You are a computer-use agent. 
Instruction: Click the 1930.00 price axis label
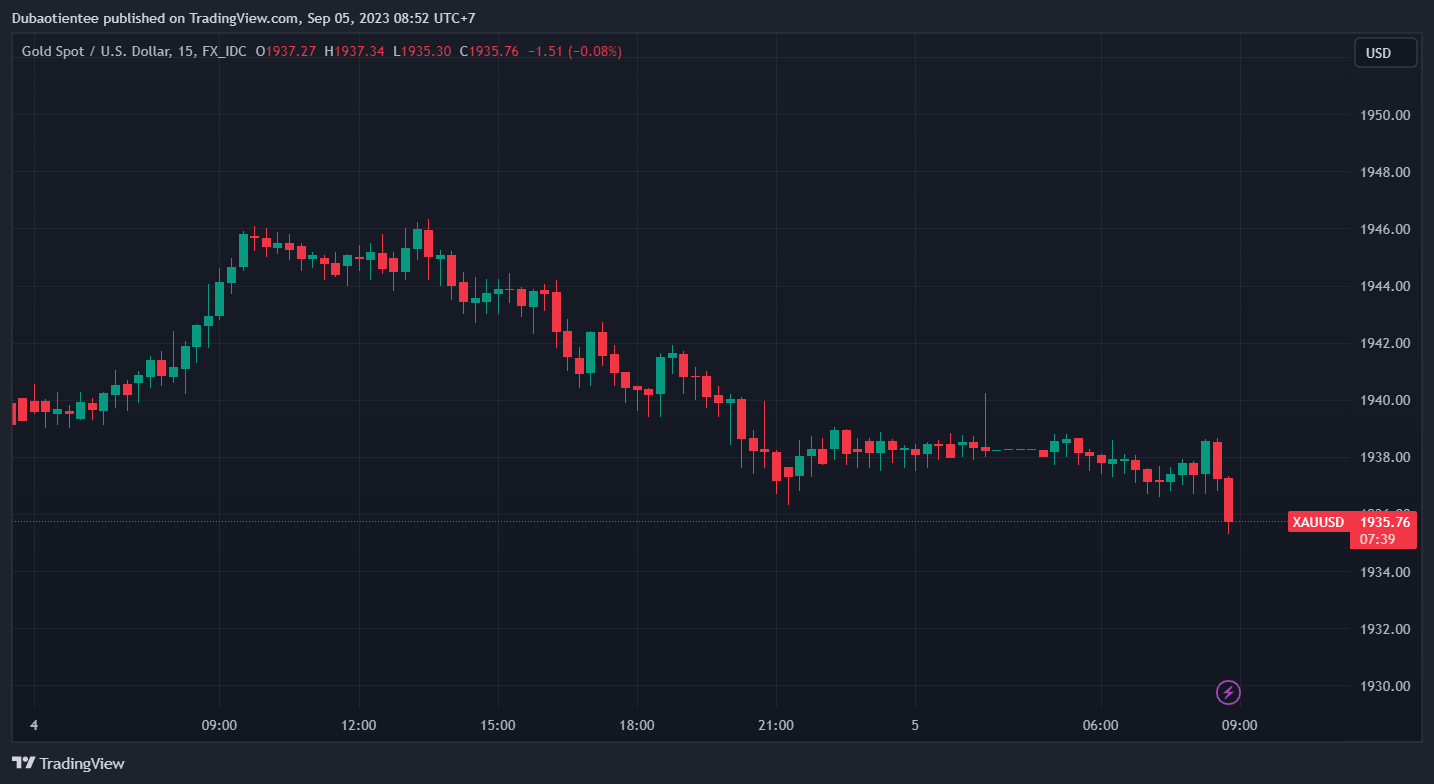pos(1385,686)
